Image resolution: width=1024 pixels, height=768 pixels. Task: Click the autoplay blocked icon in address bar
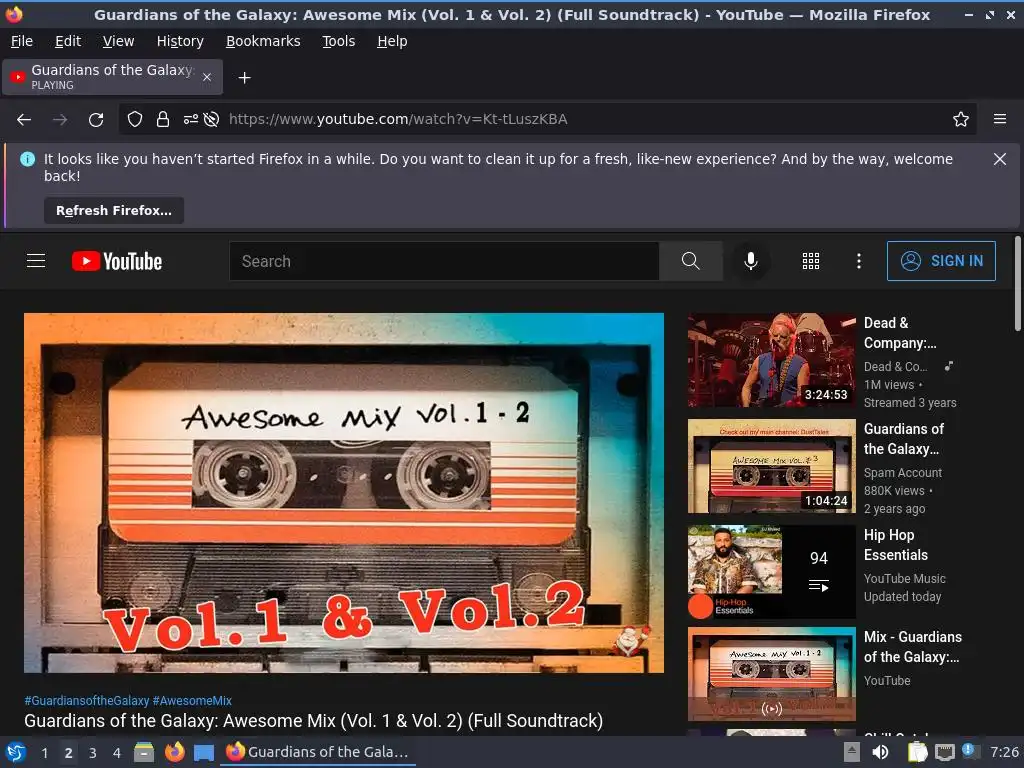(211, 120)
